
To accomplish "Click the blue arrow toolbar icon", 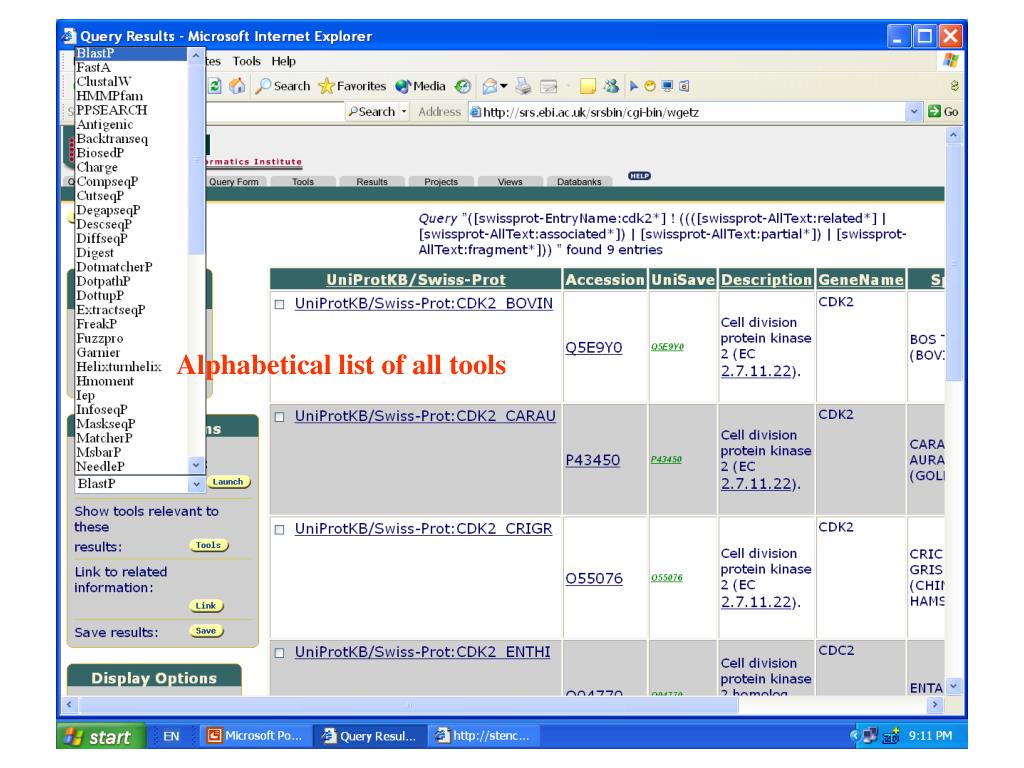I will [x=633, y=86].
